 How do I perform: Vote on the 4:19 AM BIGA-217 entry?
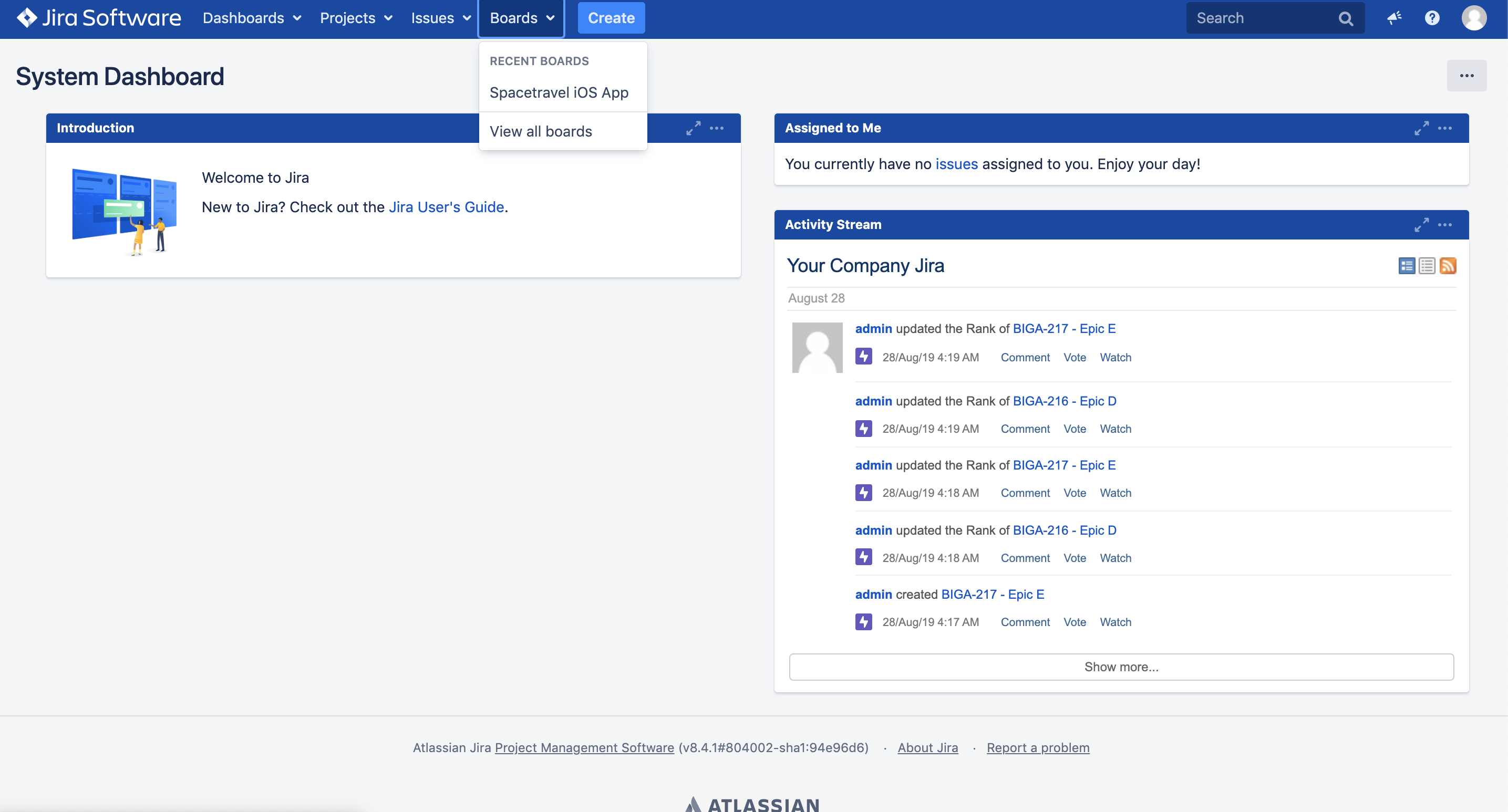[x=1075, y=358]
